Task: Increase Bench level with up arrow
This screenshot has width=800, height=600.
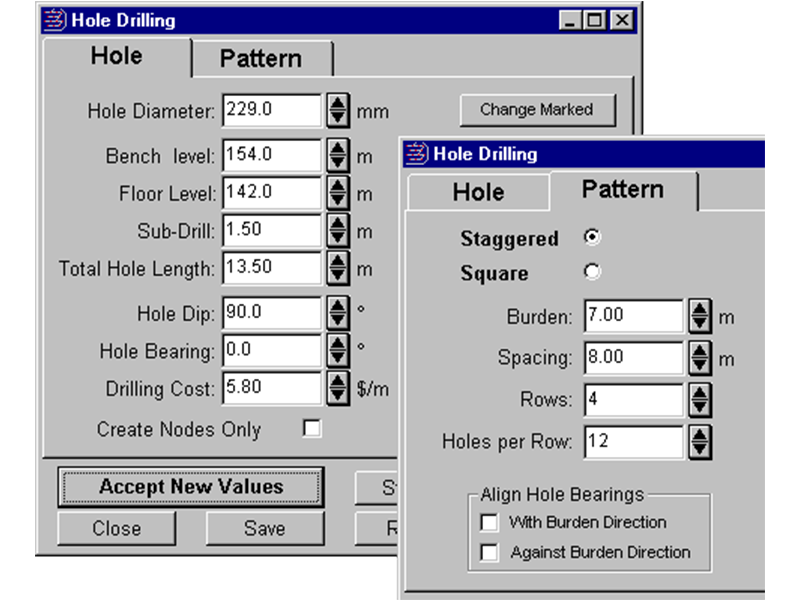Action: coord(338,147)
